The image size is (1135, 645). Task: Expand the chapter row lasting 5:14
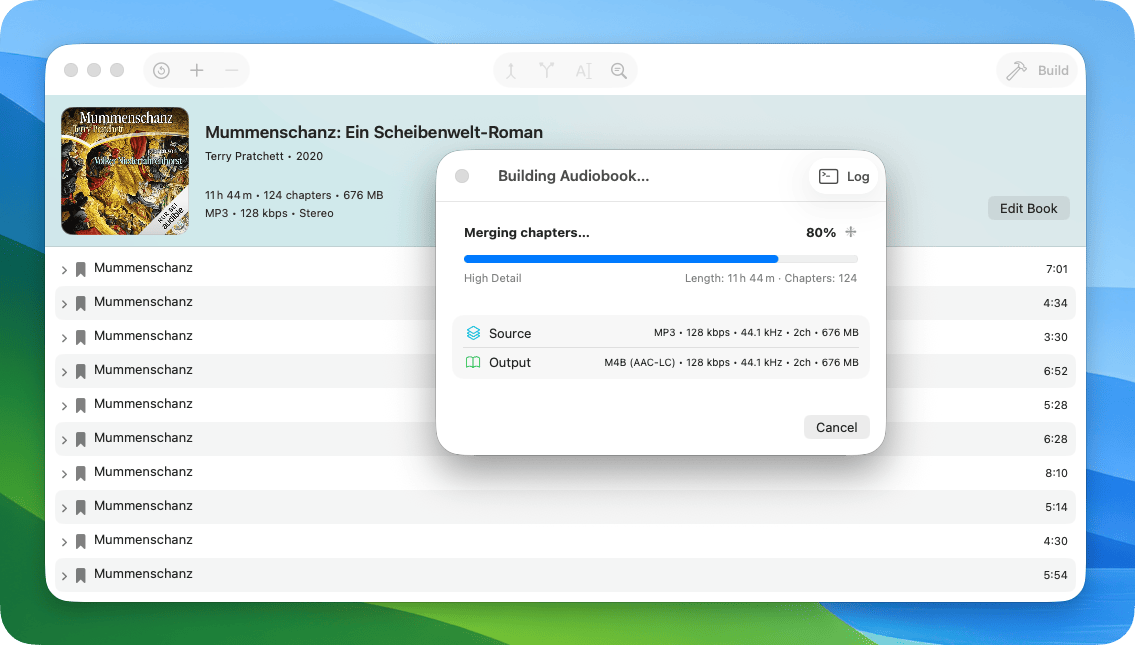64,507
